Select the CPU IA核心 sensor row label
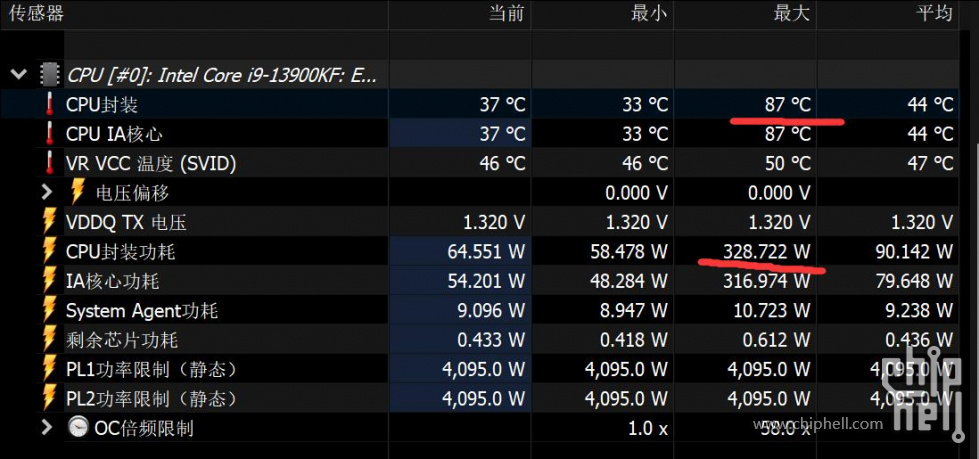 [115, 134]
